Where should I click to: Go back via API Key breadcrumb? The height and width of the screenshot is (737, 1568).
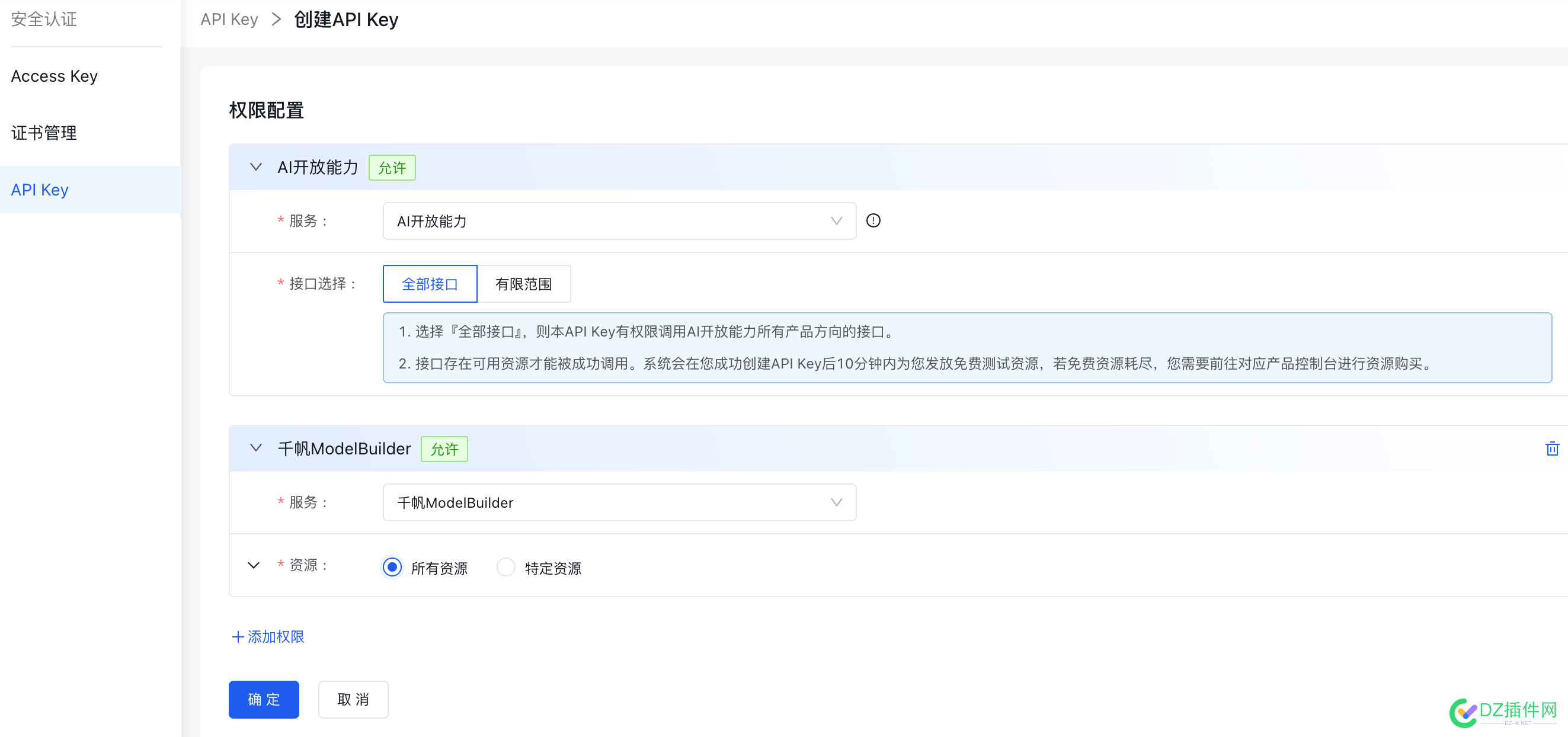(229, 20)
